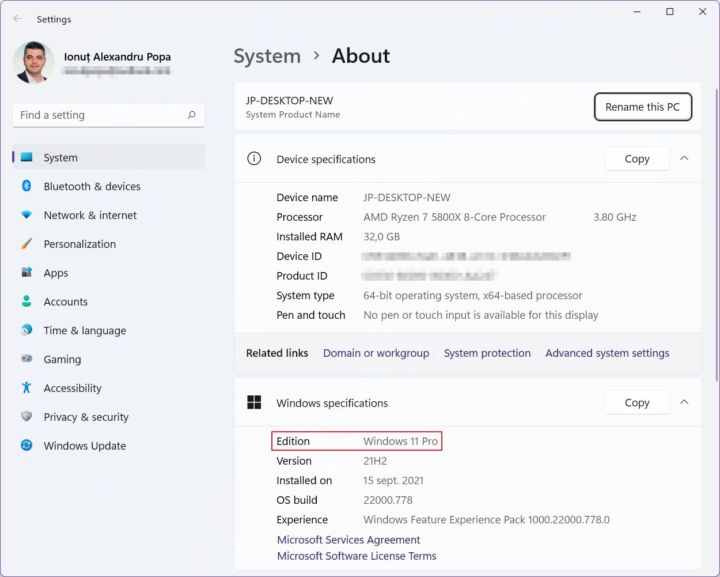
Task: Click the Time & language globe icon
Action: coord(27,330)
